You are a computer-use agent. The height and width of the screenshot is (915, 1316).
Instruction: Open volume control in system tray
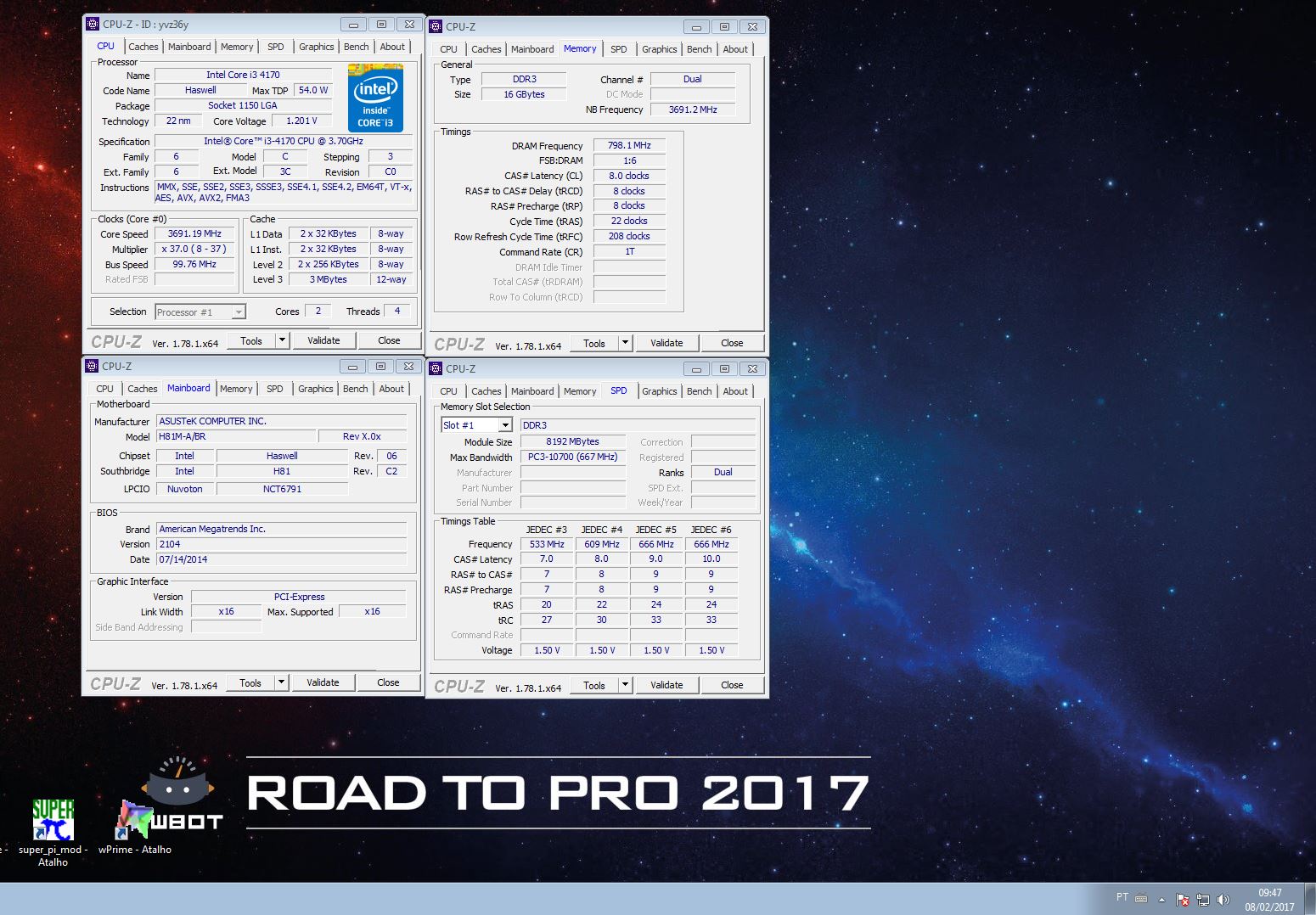pos(1223,900)
